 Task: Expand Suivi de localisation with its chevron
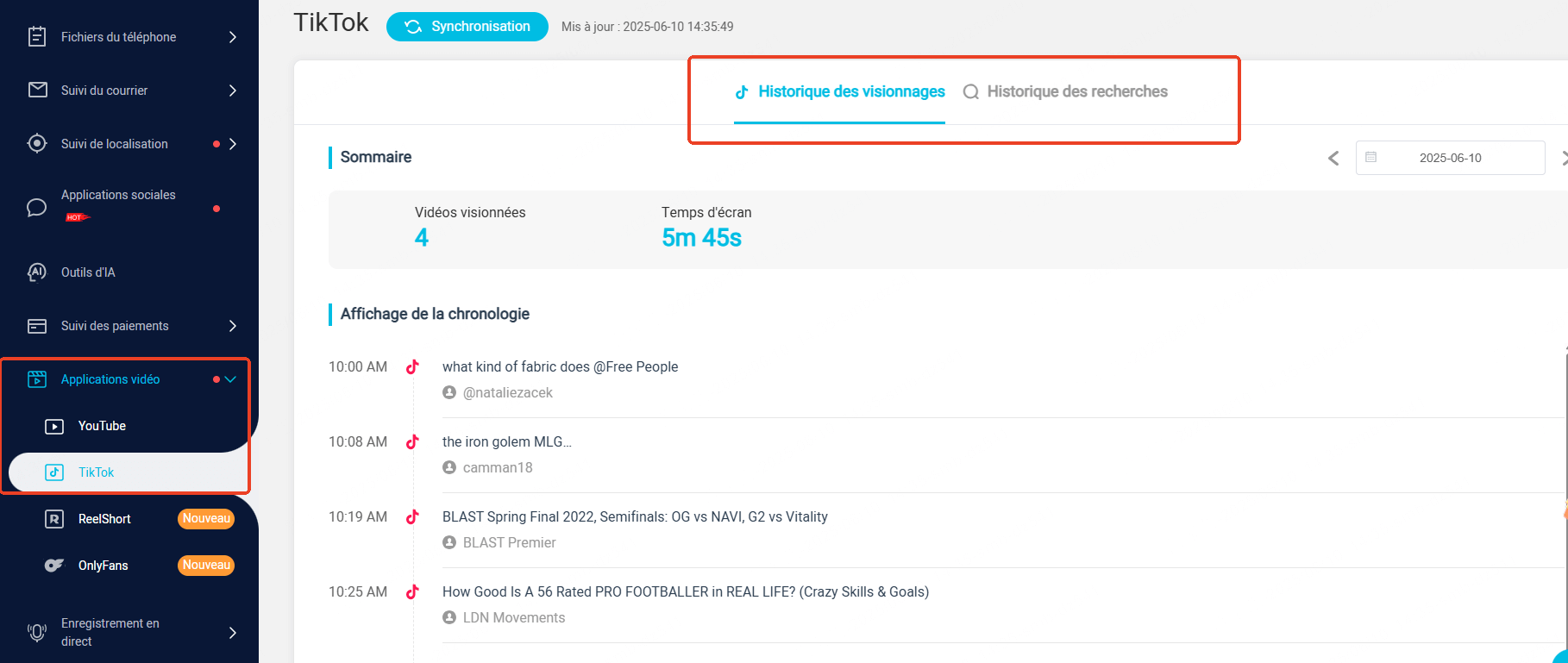point(233,143)
